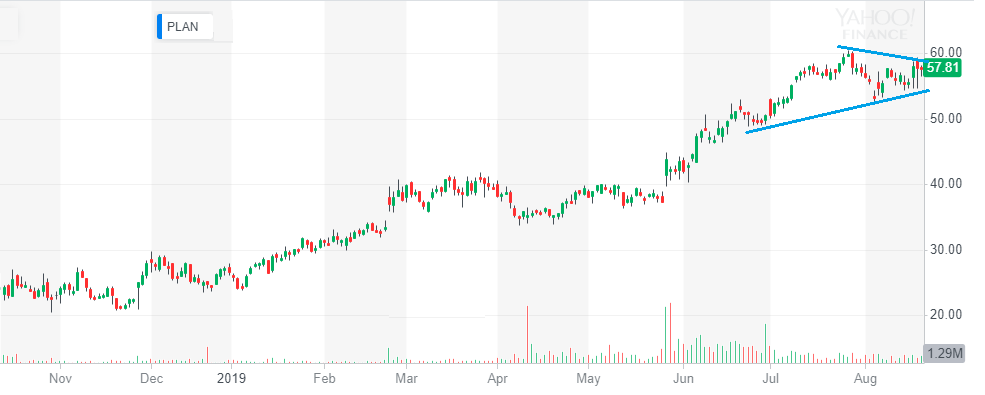Select the Feb label on the time axis
This screenshot has width=985, height=395.
pos(324,379)
